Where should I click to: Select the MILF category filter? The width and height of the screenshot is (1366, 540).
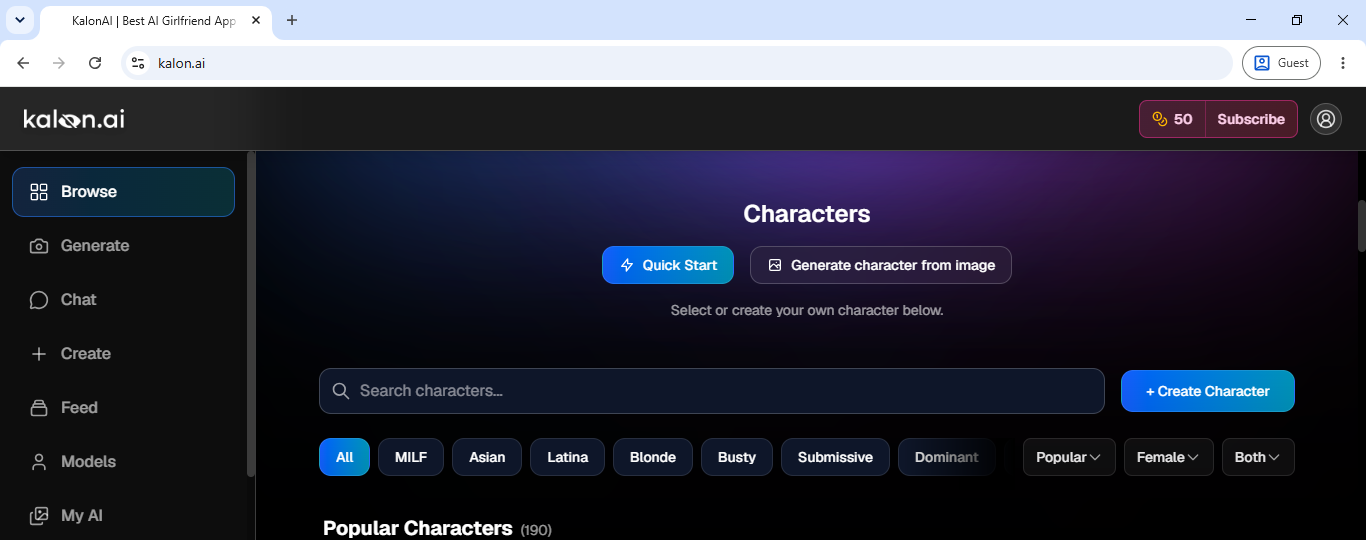(411, 457)
